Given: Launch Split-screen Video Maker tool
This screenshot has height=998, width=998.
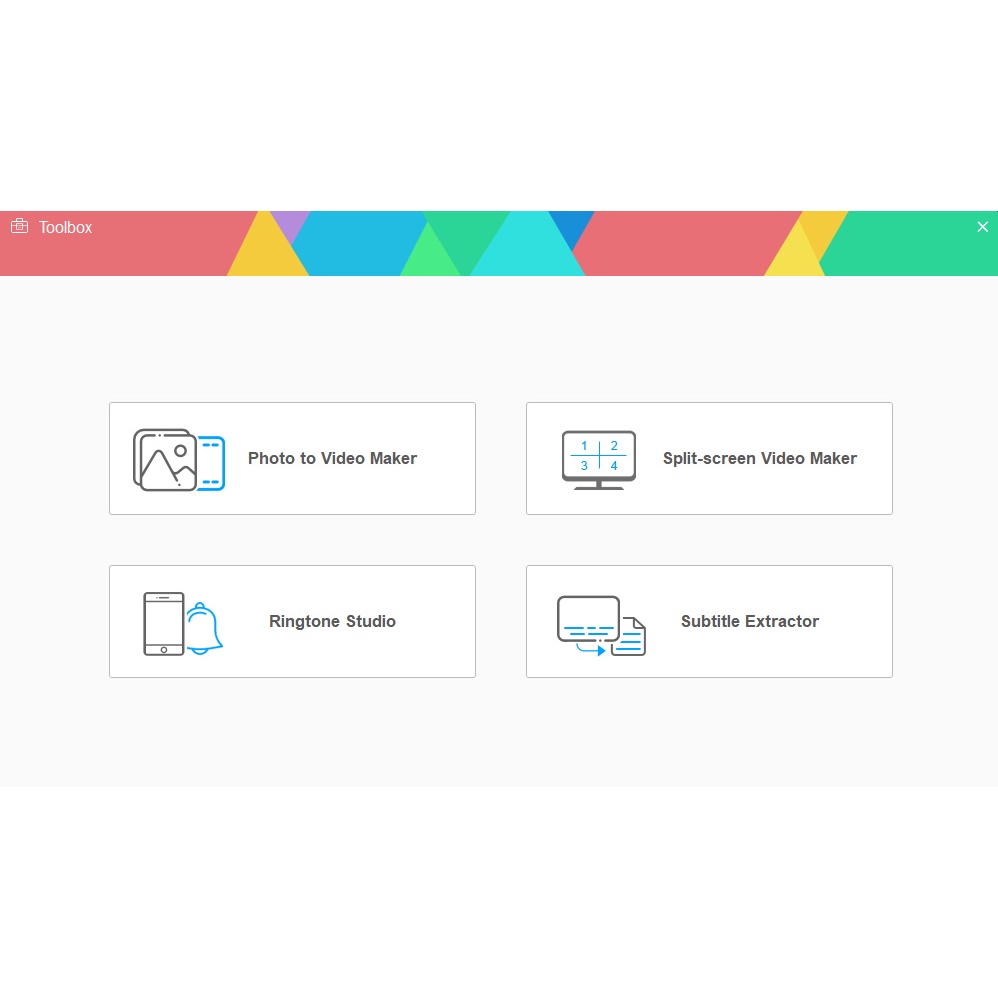Looking at the screenshot, I should coord(709,458).
